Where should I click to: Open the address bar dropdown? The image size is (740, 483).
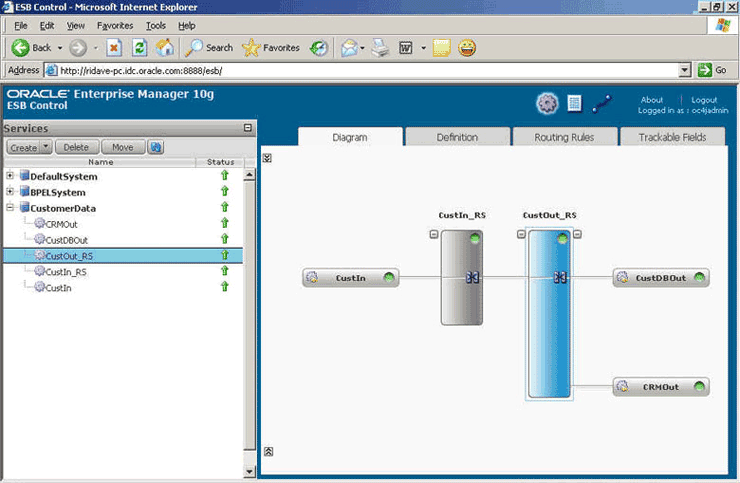pyautogui.click(x=685, y=70)
